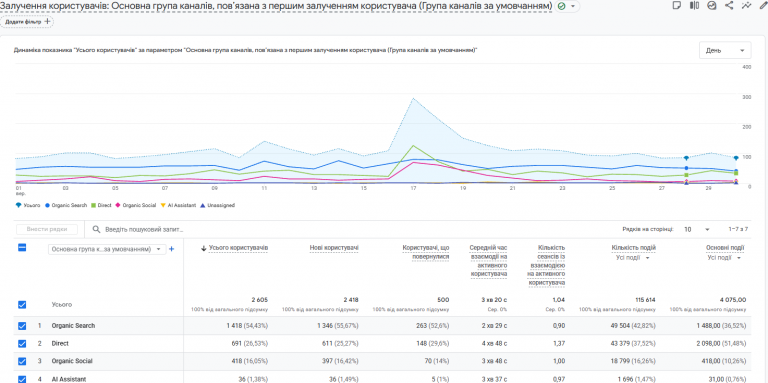768x383 pixels.
Task: Click the green data quality check icon
Action: 562,6
